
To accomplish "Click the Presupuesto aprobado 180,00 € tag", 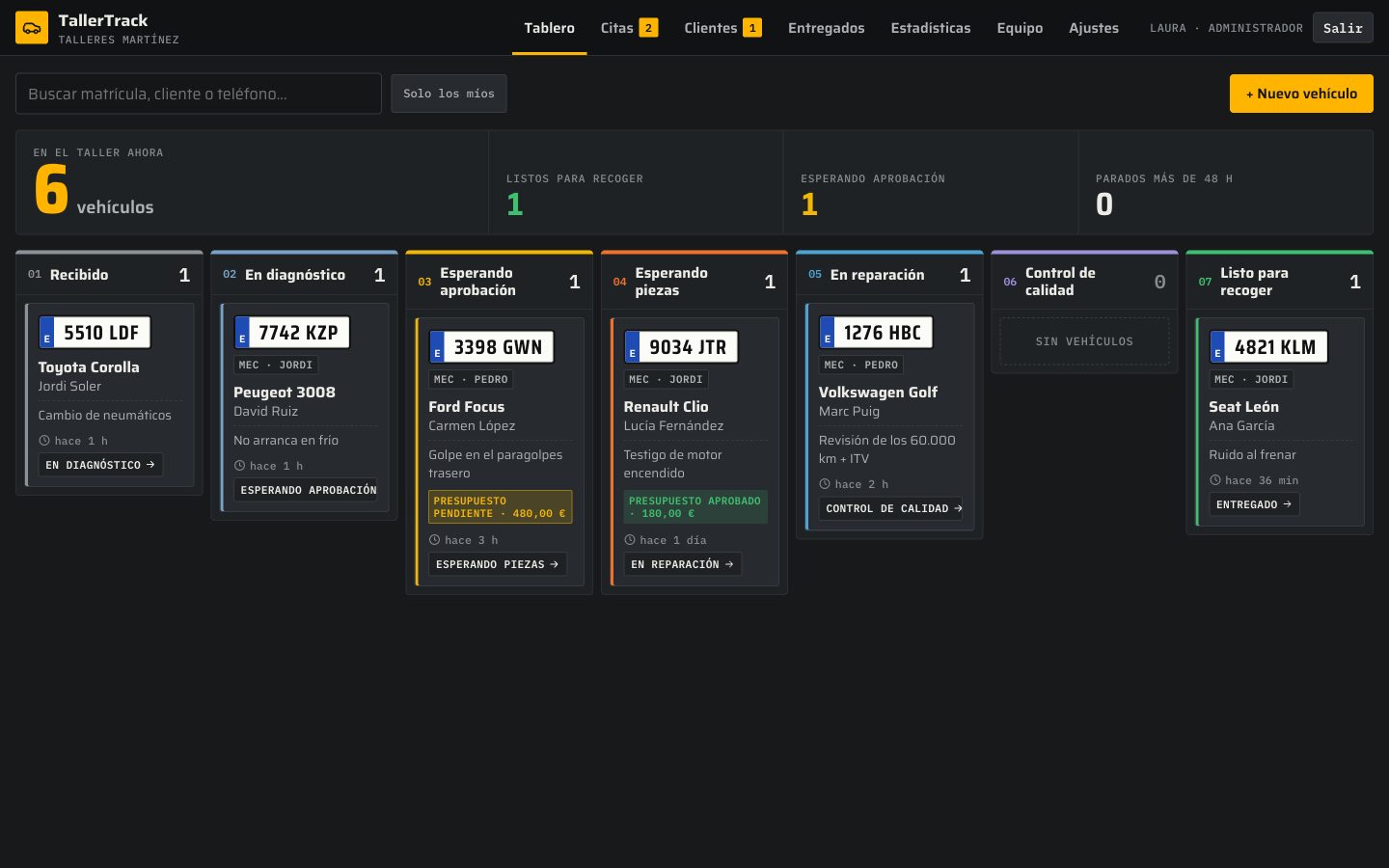I will pyautogui.click(x=695, y=507).
